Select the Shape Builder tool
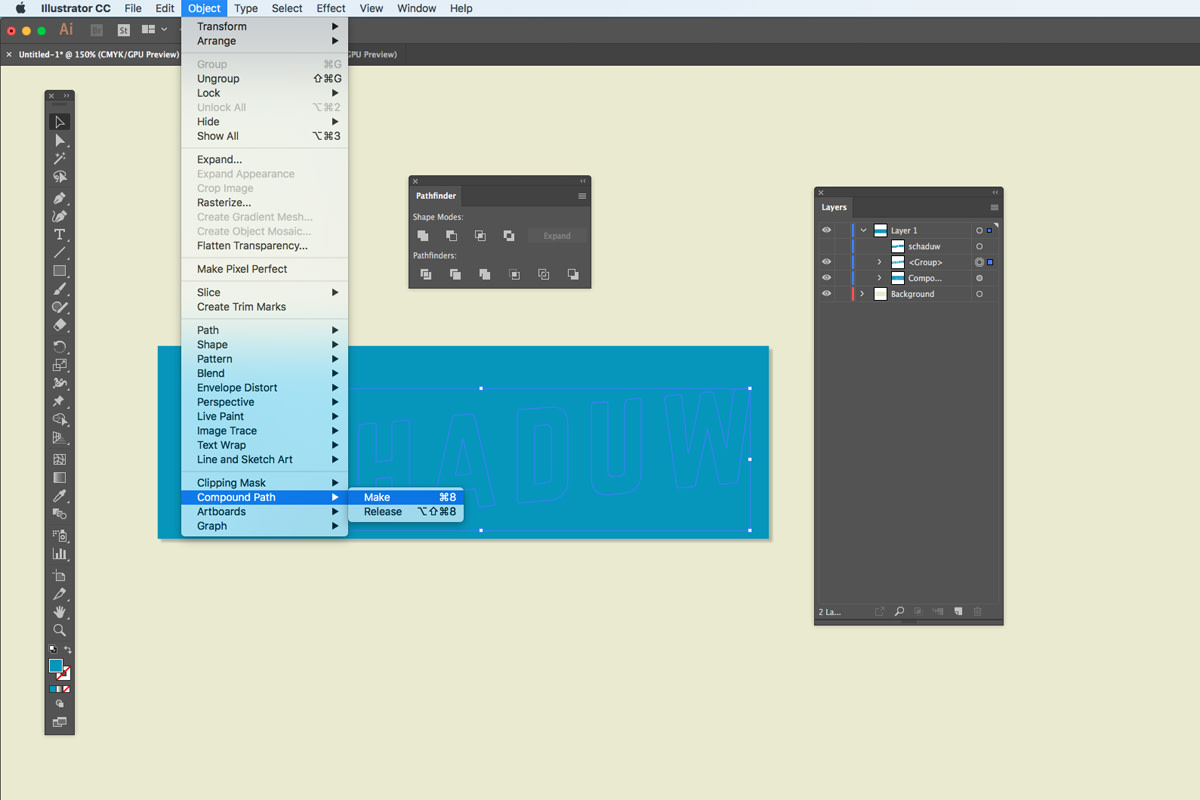The image size is (1200, 800). (x=60, y=420)
